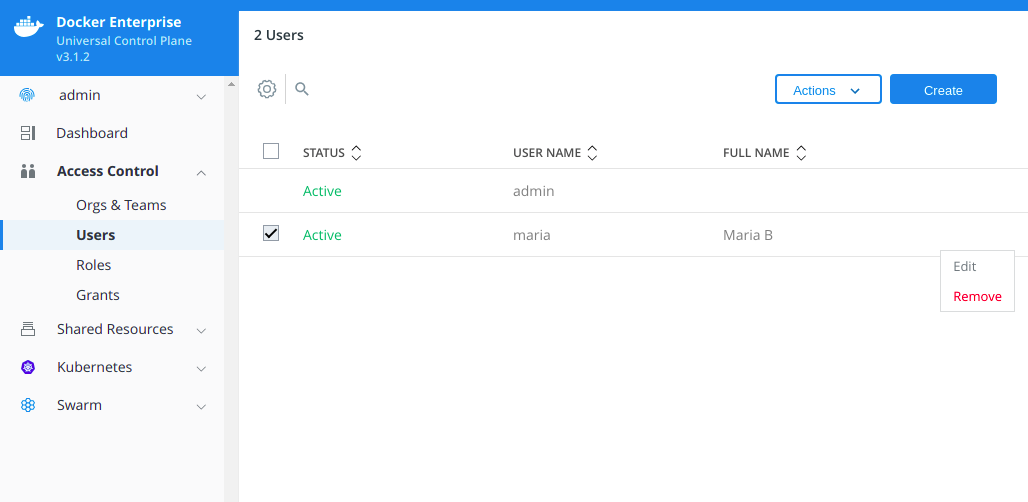Image resolution: width=1028 pixels, height=502 pixels.
Task: Toggle the select-all users checkbox
Action: [271, 151]
